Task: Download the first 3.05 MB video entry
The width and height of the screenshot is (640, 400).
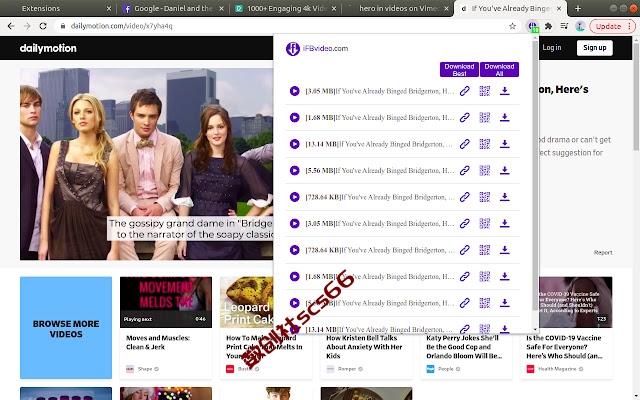Action: click(x=504, y=91)
